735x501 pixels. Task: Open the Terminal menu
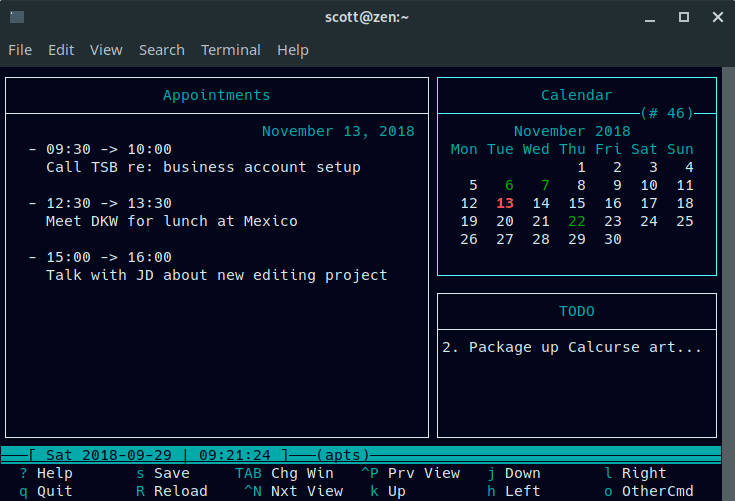(x=230, y=50)
